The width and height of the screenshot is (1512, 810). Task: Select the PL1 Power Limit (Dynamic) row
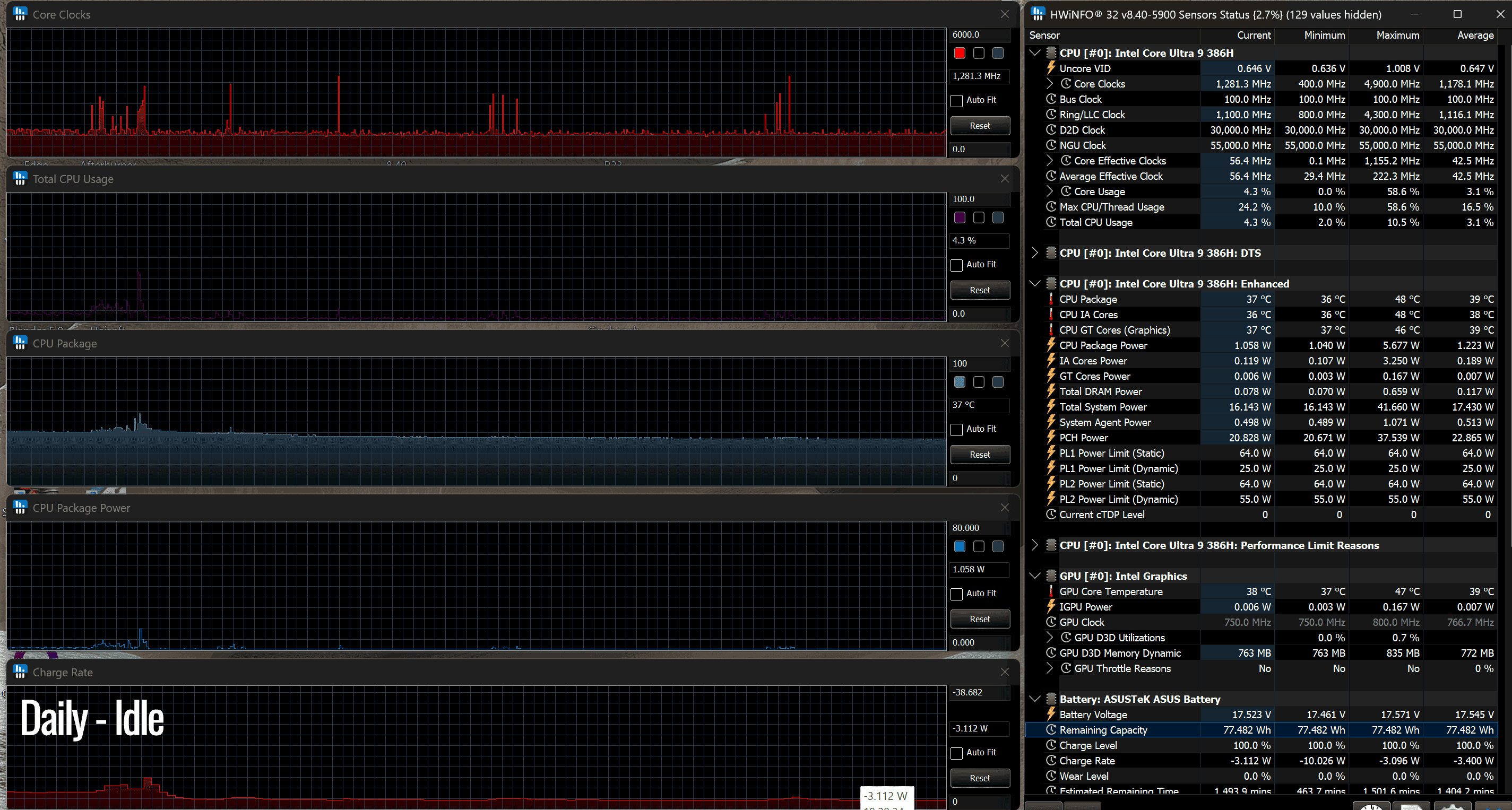click(x=1262, y=468)
